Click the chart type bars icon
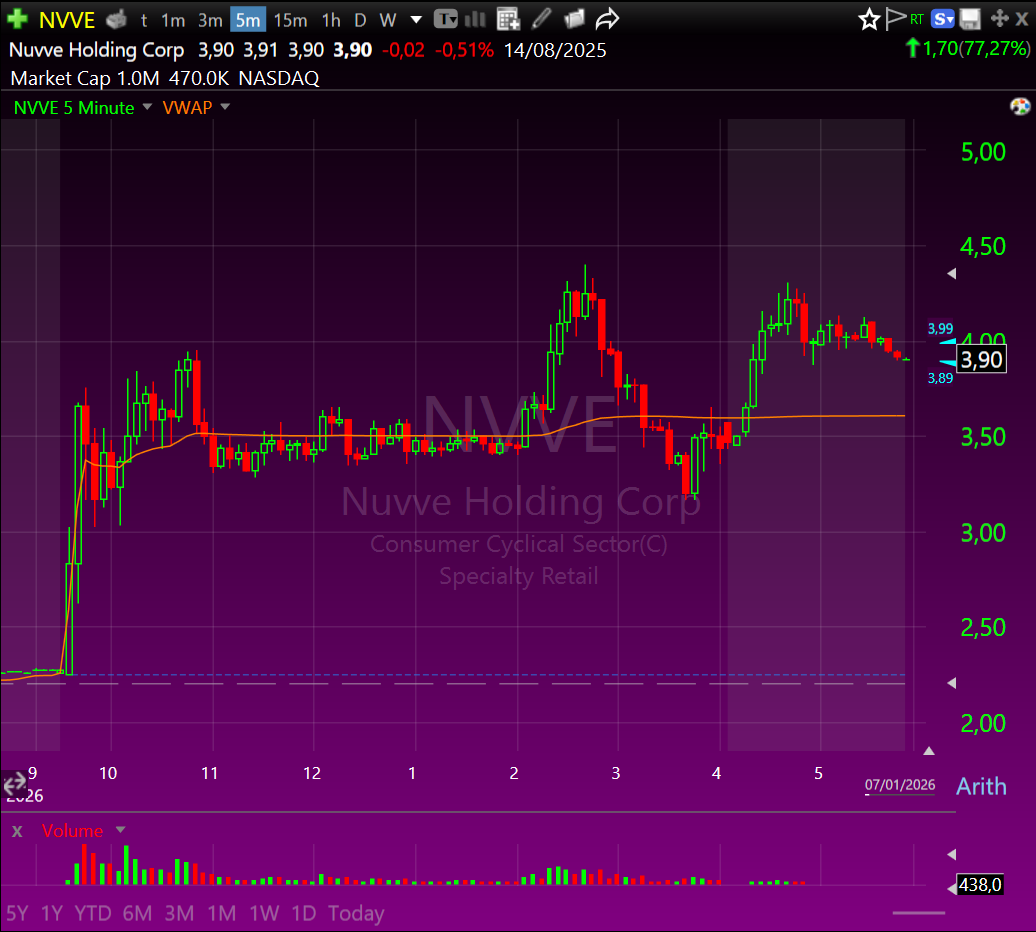The width and height of the screenshot is (1036, 932). [x=476, y=19]
